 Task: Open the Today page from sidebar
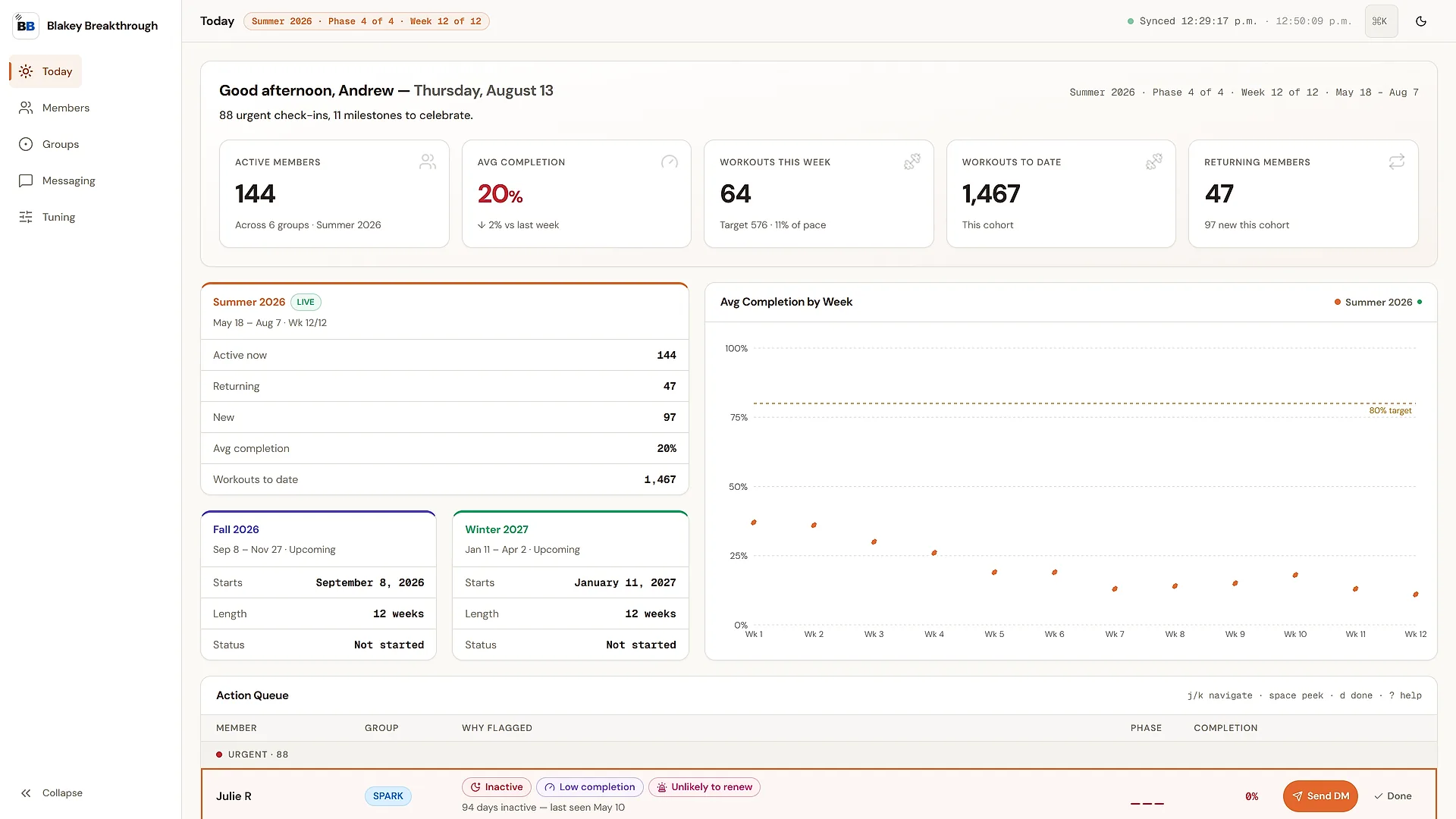(x=45, y=71)
